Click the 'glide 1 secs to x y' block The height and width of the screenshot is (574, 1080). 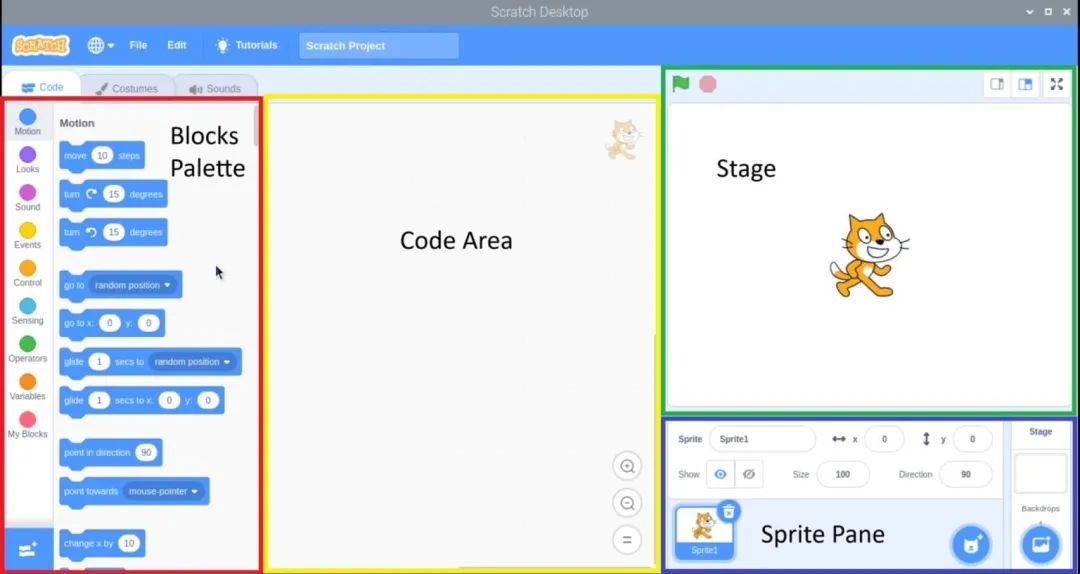(x=142, y=400)
